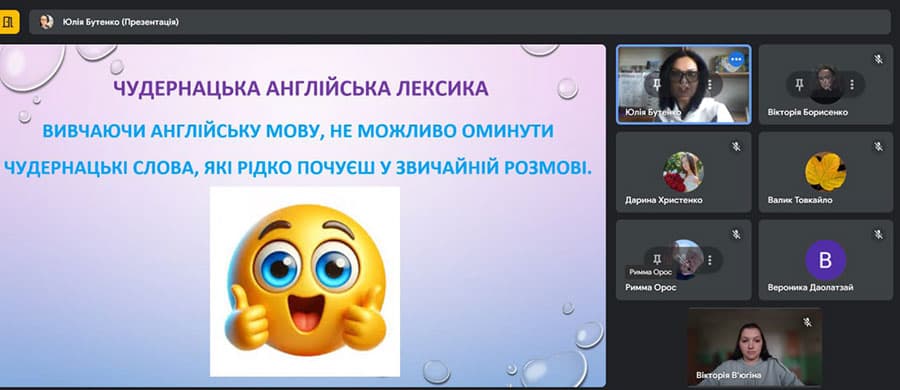Viewport: 900px width, 390px height.
Task: Click presenter avatar in the top bar
Action: tap(46, 22)
